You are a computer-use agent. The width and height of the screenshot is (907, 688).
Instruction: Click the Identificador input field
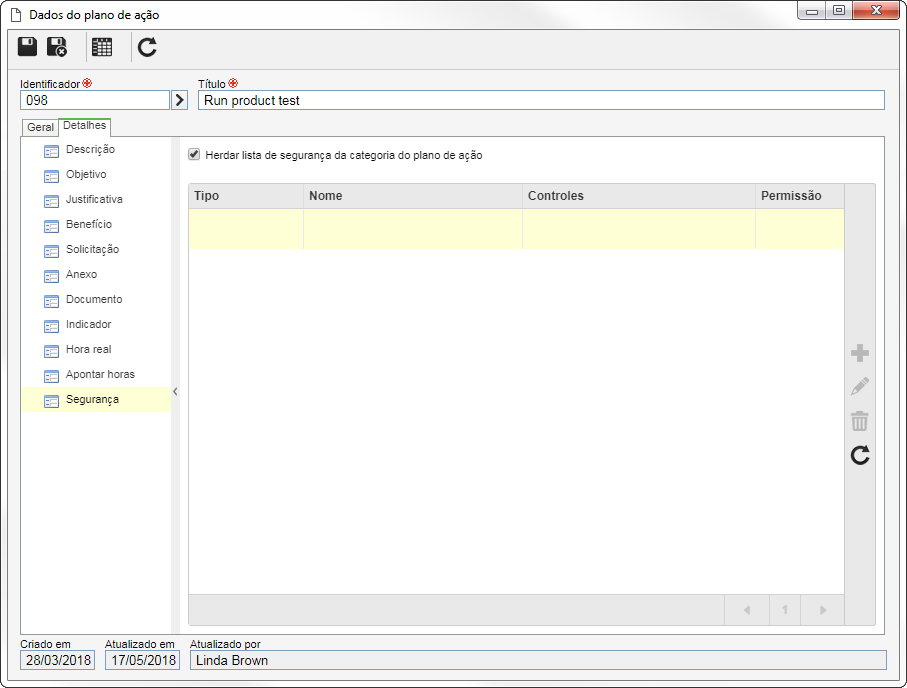(x=95, y=100)
